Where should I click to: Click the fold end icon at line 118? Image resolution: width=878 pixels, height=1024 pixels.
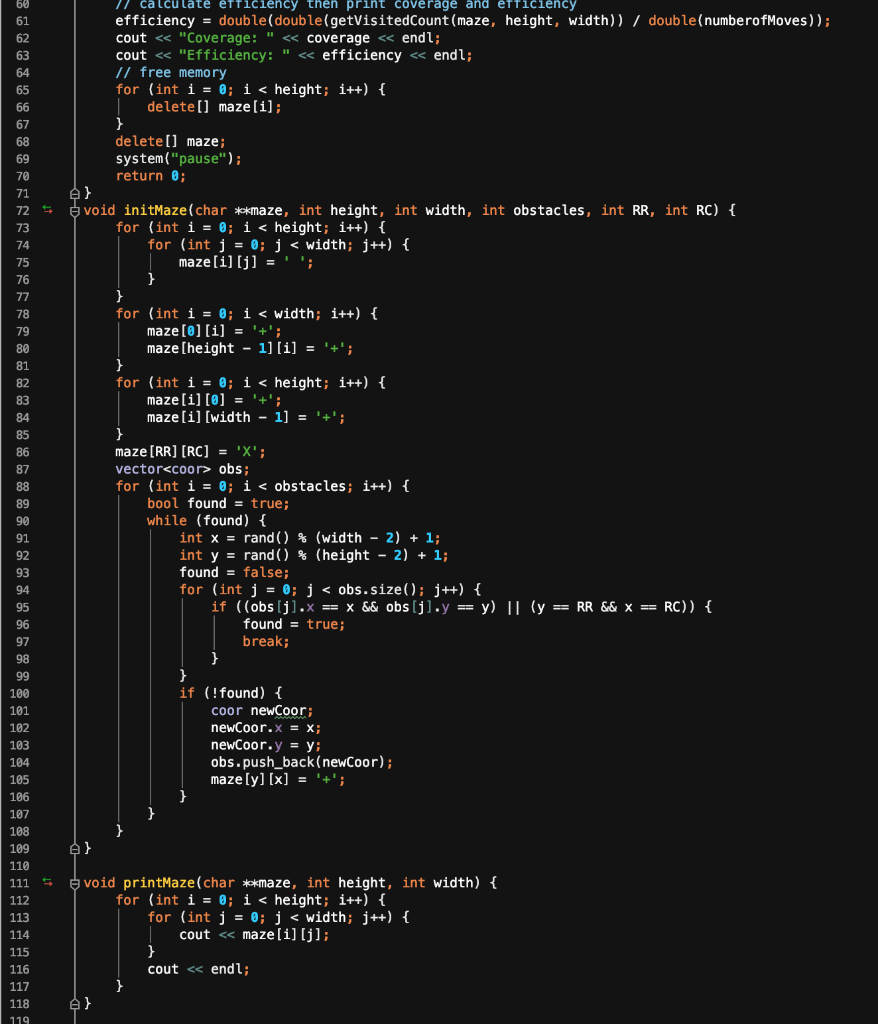pos(74,1003)
